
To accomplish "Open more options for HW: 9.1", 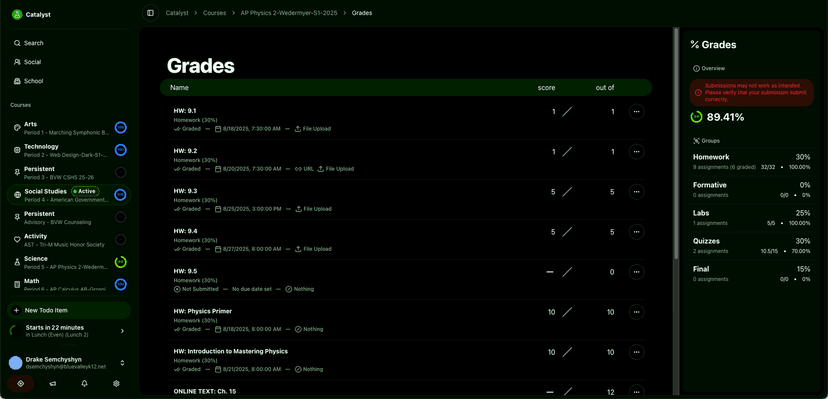I will pyautogui.click(x=636, y=112).
